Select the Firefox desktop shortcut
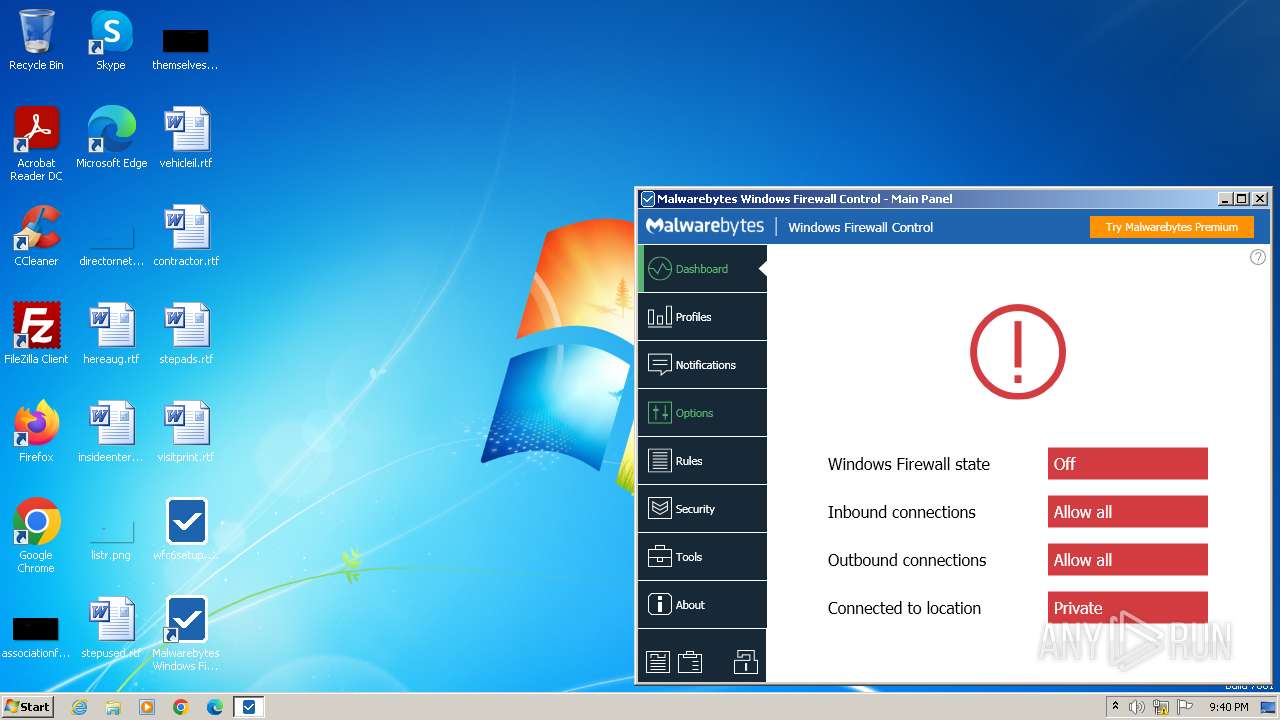This screenshot has width=1280, height=720. point(36,432)
